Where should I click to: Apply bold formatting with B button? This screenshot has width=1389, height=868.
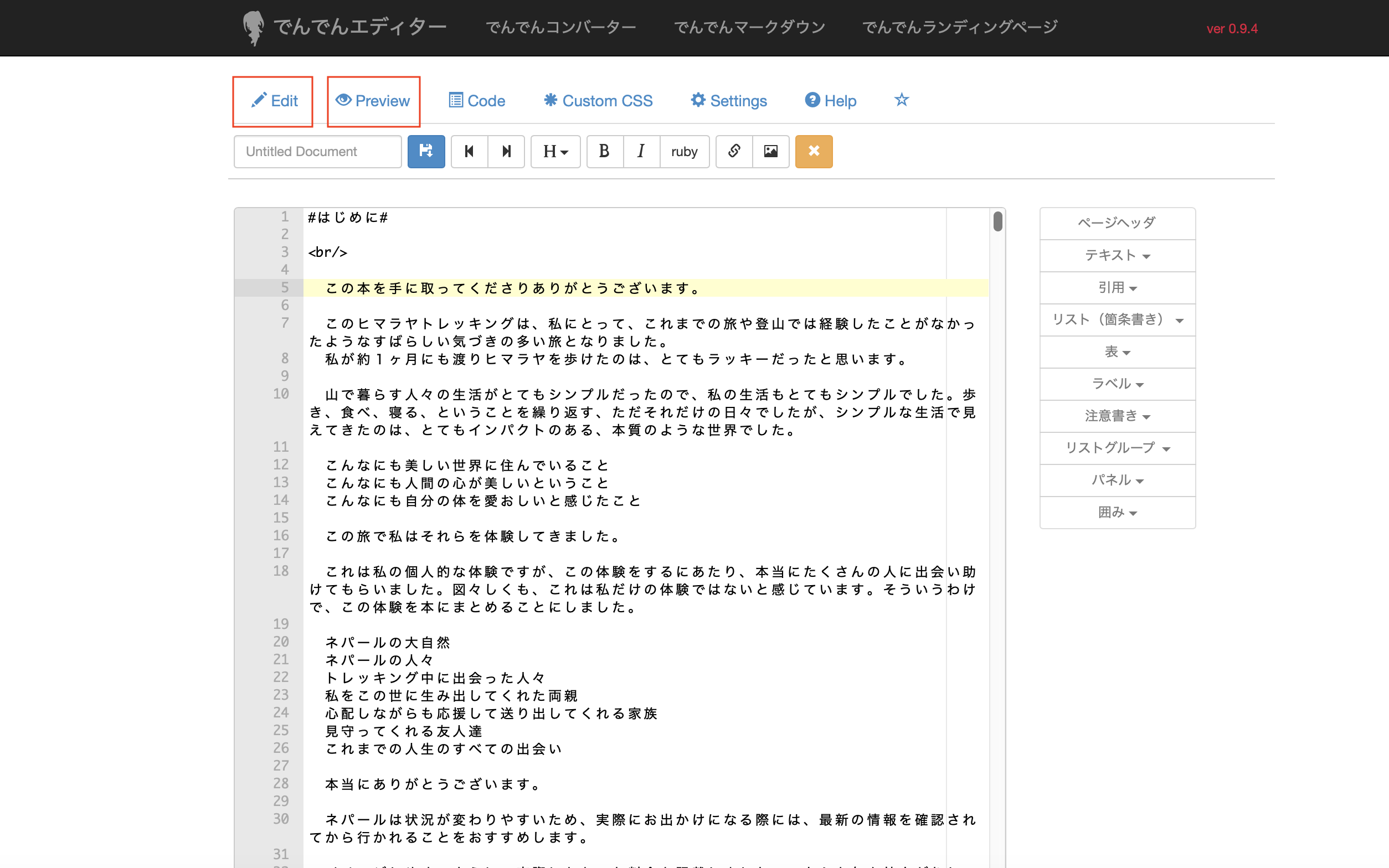[604, 151]
